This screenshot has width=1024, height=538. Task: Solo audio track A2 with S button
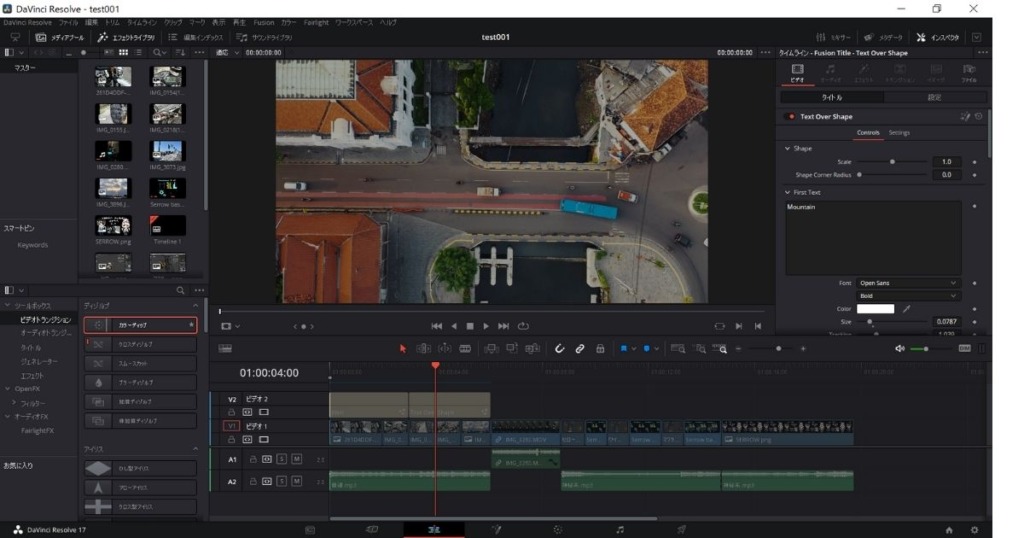[282, 481]
